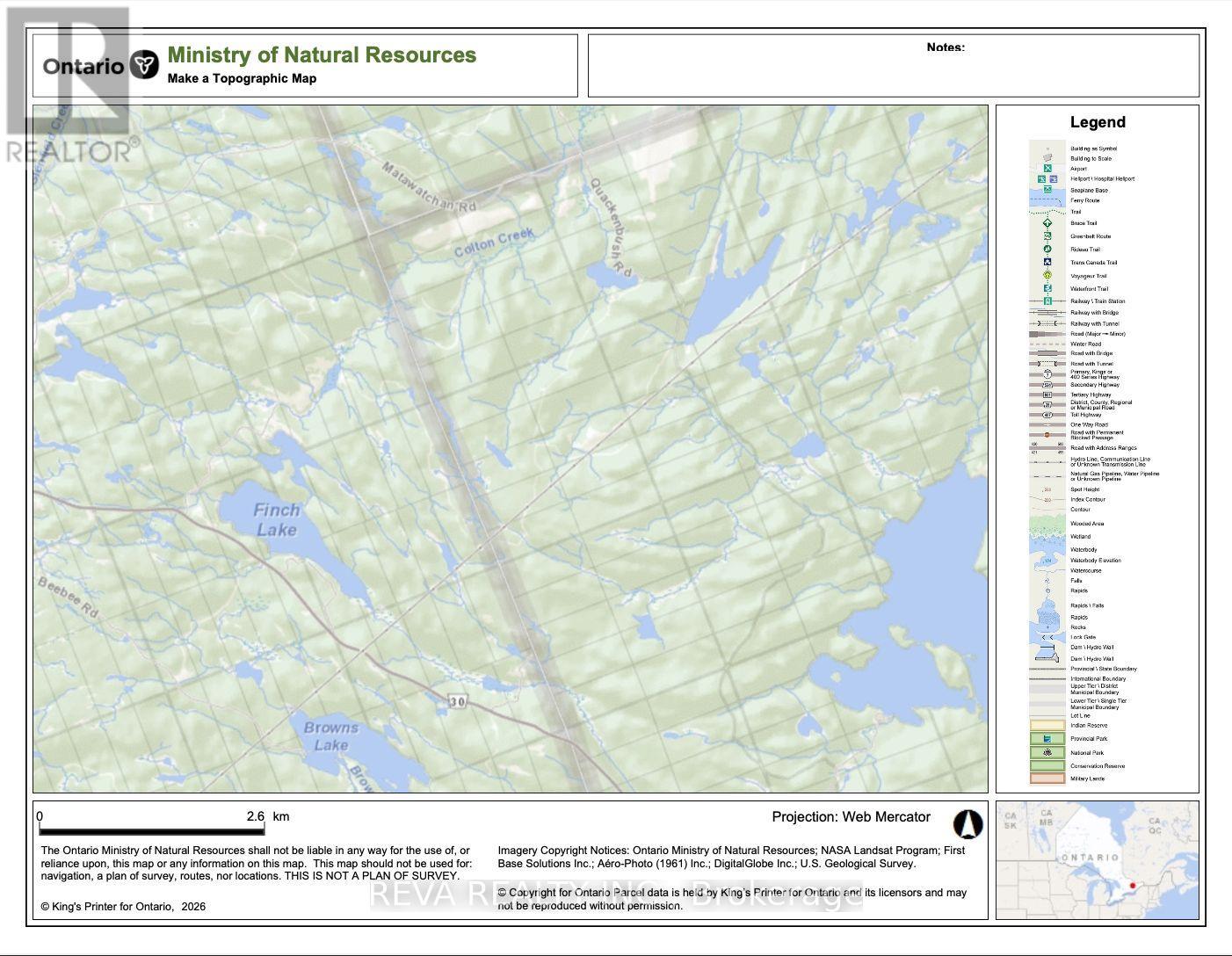
Task: Select the Voyageur Trail symbol in the legend
Action: click(1047, 276)
